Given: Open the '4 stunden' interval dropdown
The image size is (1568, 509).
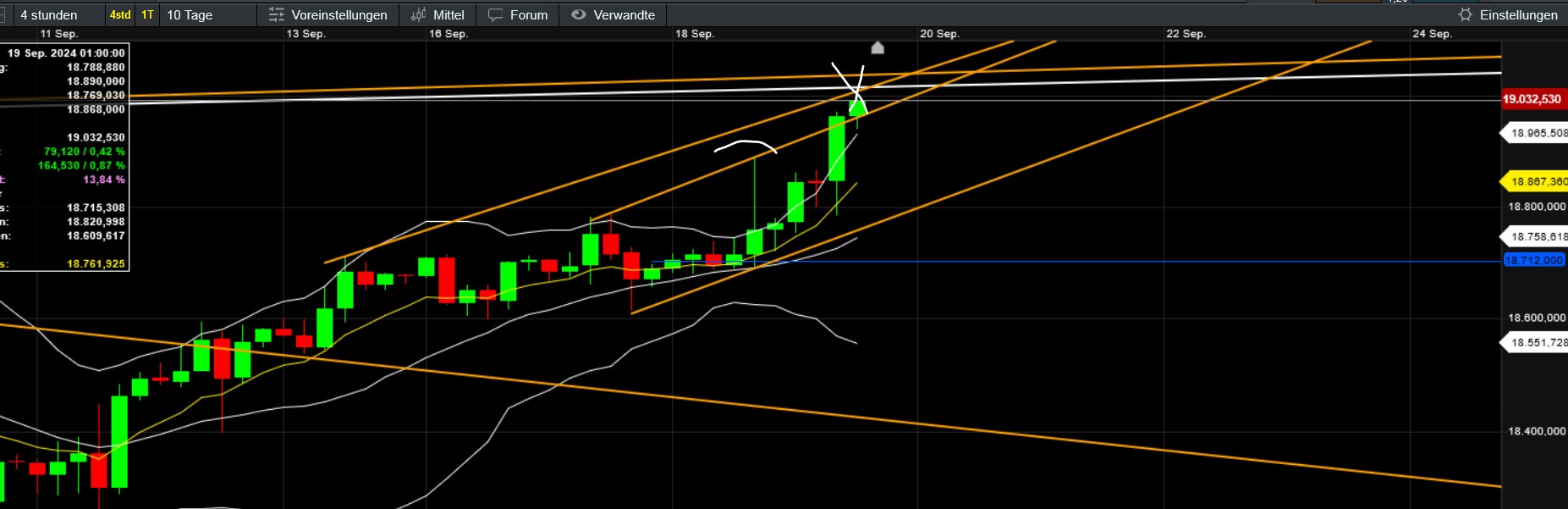Looking at the screenshot, I should (58, 14).
